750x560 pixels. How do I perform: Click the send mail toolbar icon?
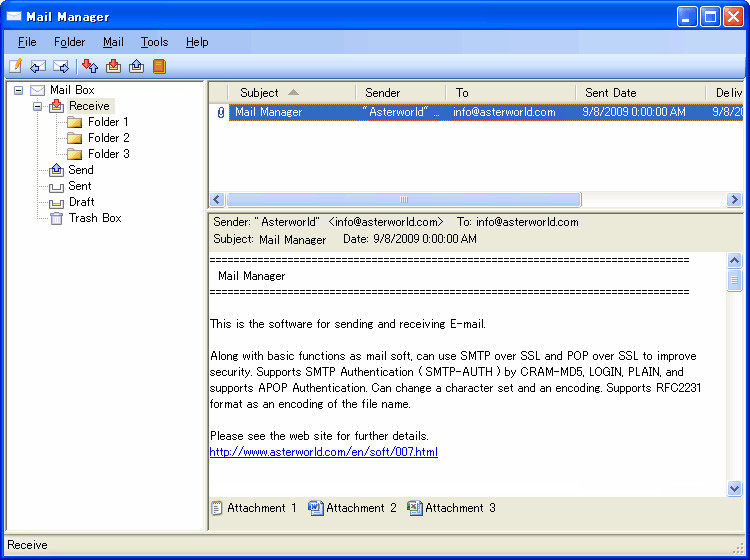[x=136, y=66]
